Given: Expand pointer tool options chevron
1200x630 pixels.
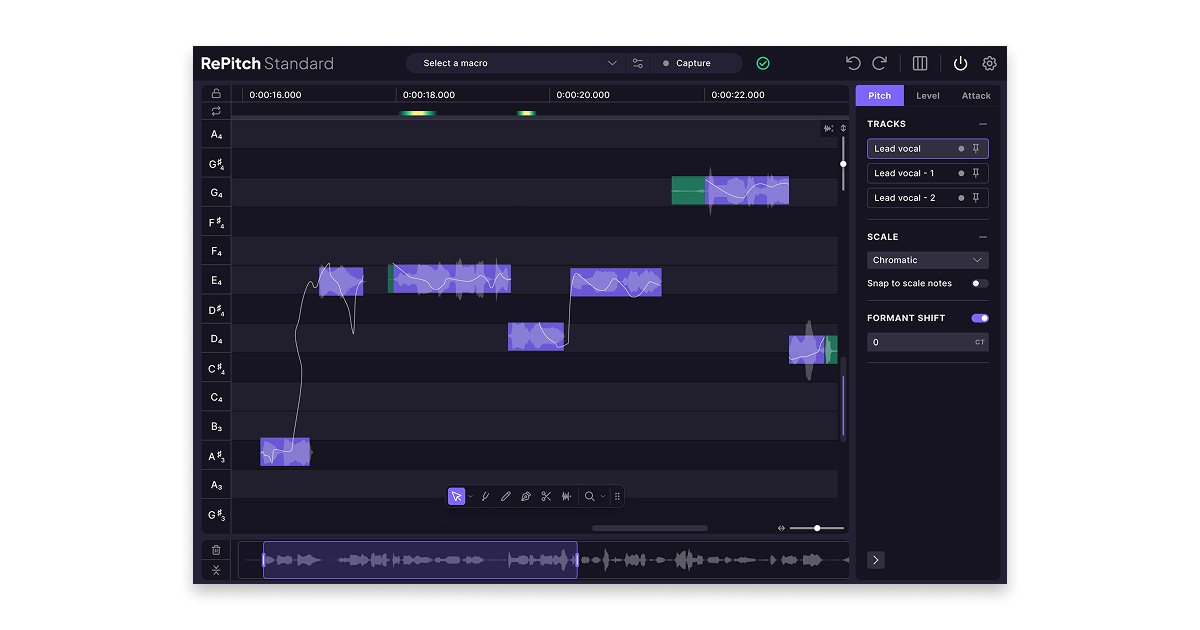Looking at the screenshot, I should (x=471, y=497).
